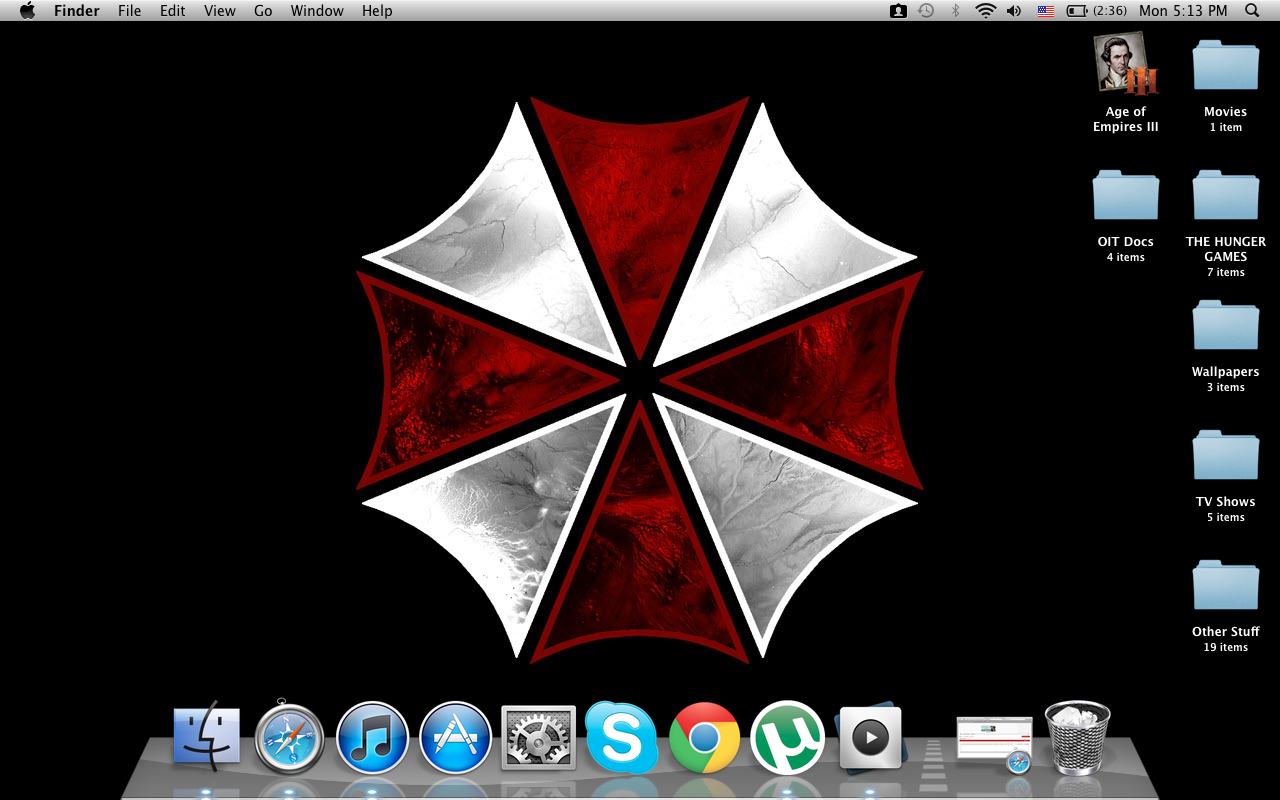Open the Help menu

point(377,11)
